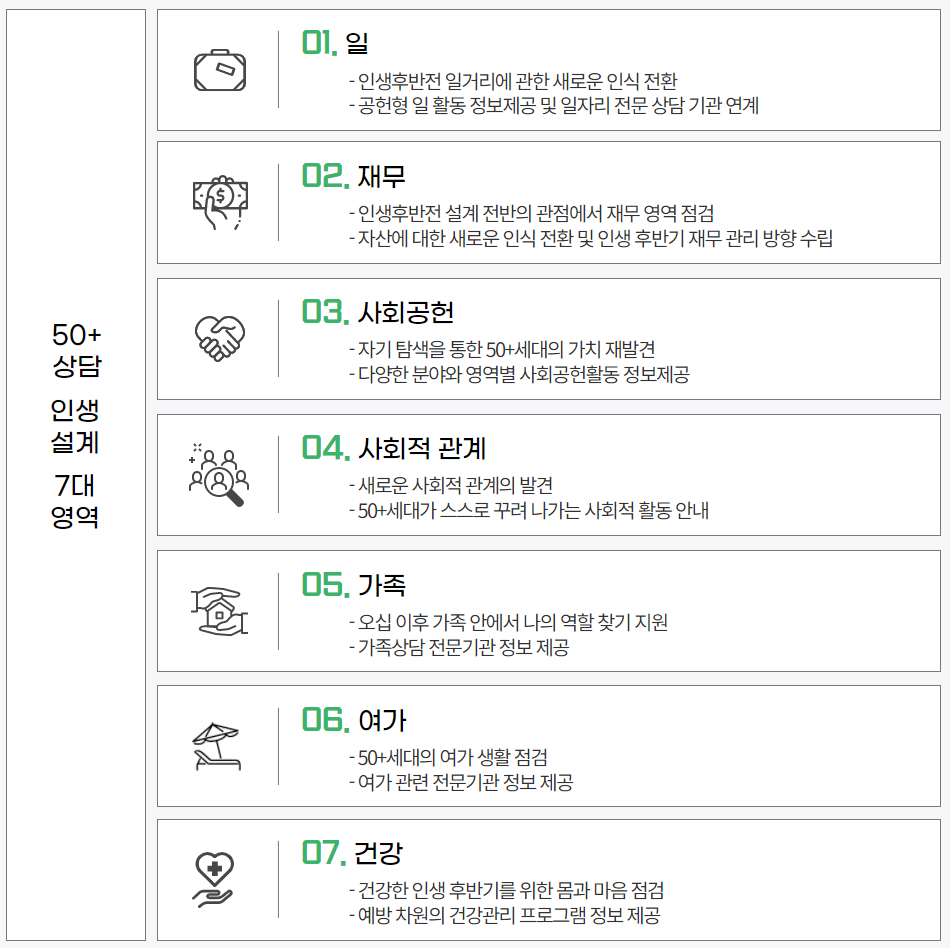Click the beach umbrella icon for 여가
Viewport: 950px width, 948px height.
coord(217,746)
